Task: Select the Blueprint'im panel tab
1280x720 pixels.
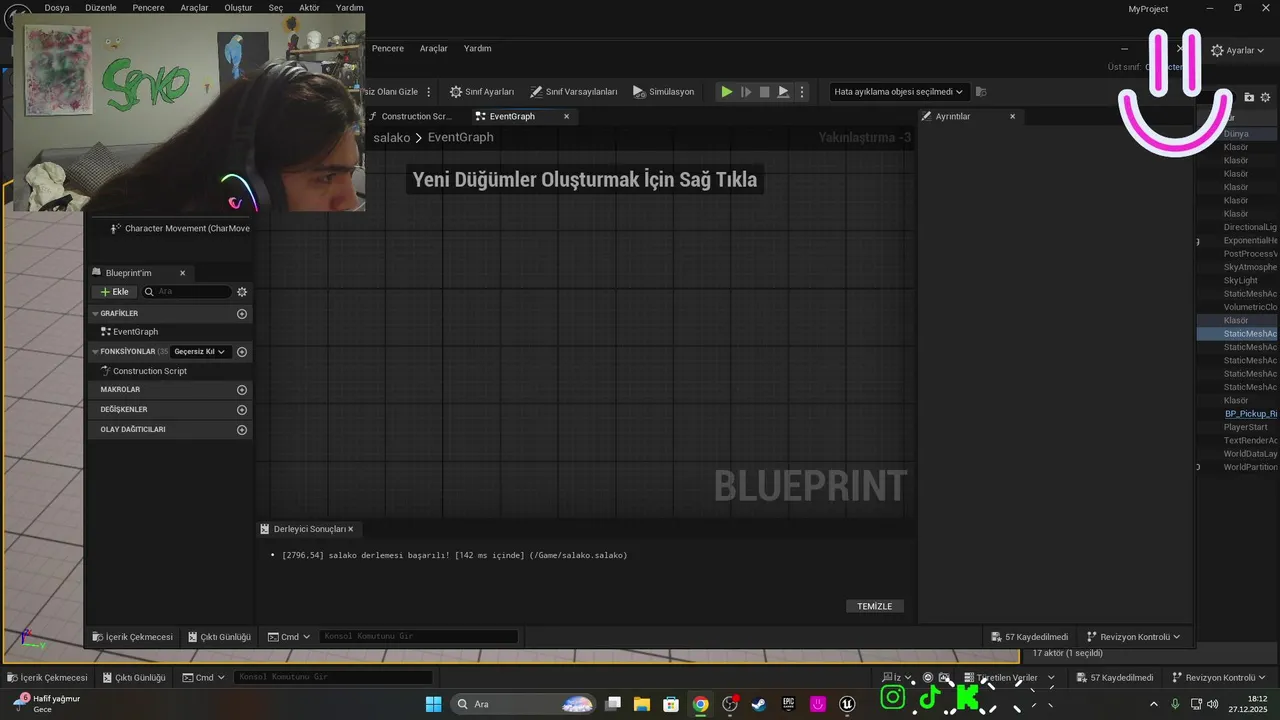Action: [x=129, y=273]
